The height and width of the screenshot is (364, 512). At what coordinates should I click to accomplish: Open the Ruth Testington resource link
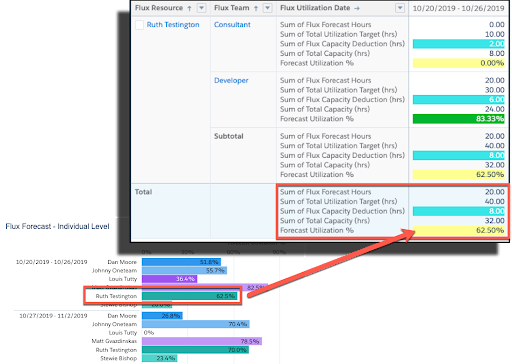point(173,25)
